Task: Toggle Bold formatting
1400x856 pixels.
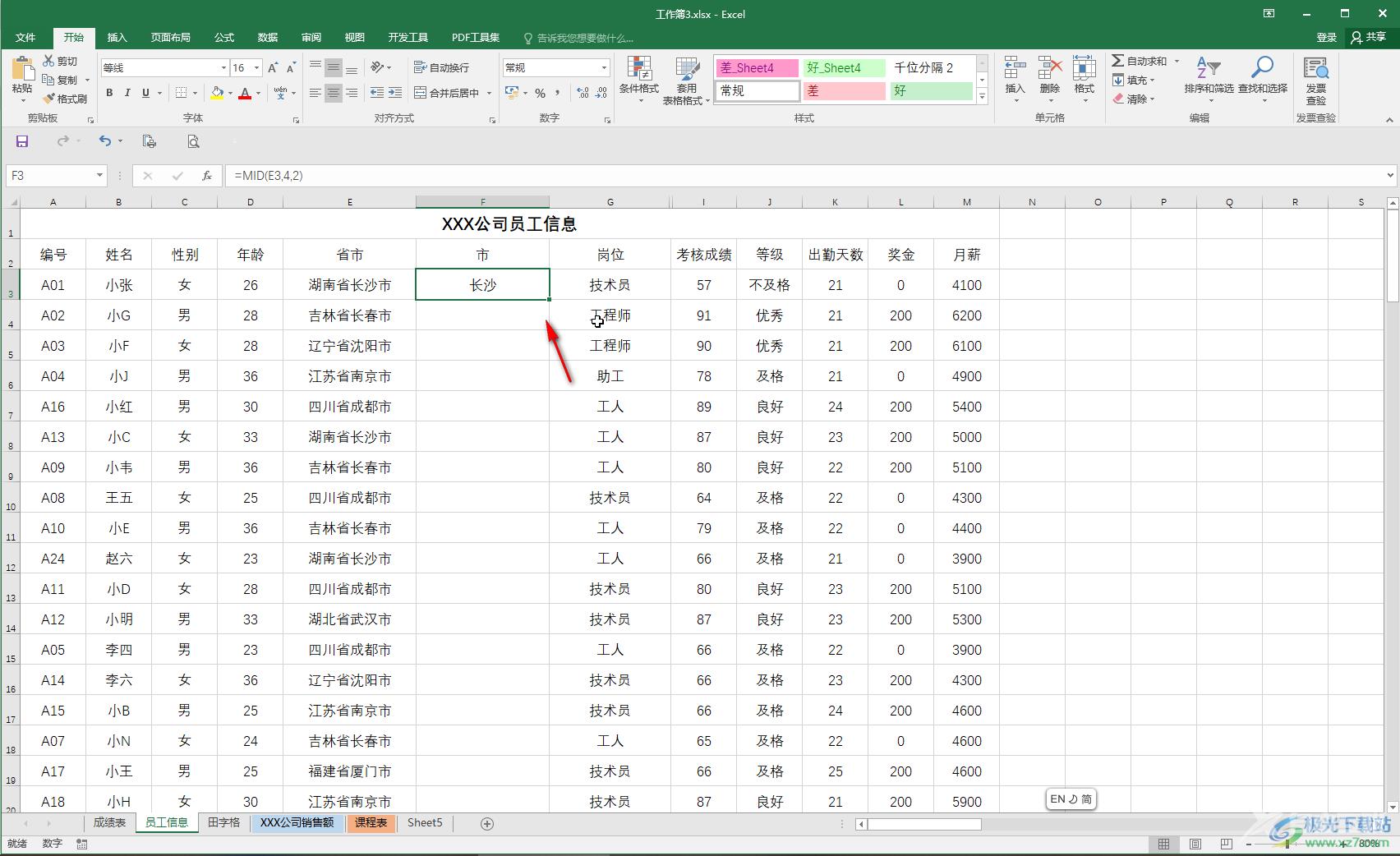Action: click(109, 93)
